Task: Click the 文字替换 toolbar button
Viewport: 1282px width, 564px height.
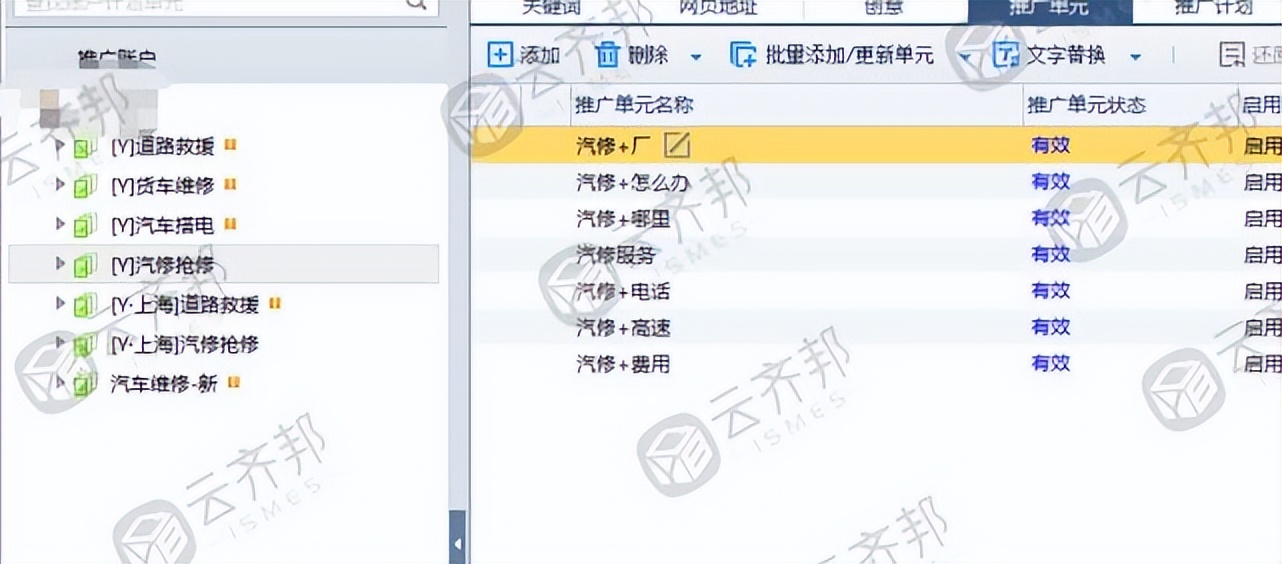Action: tap(1048, 54)
